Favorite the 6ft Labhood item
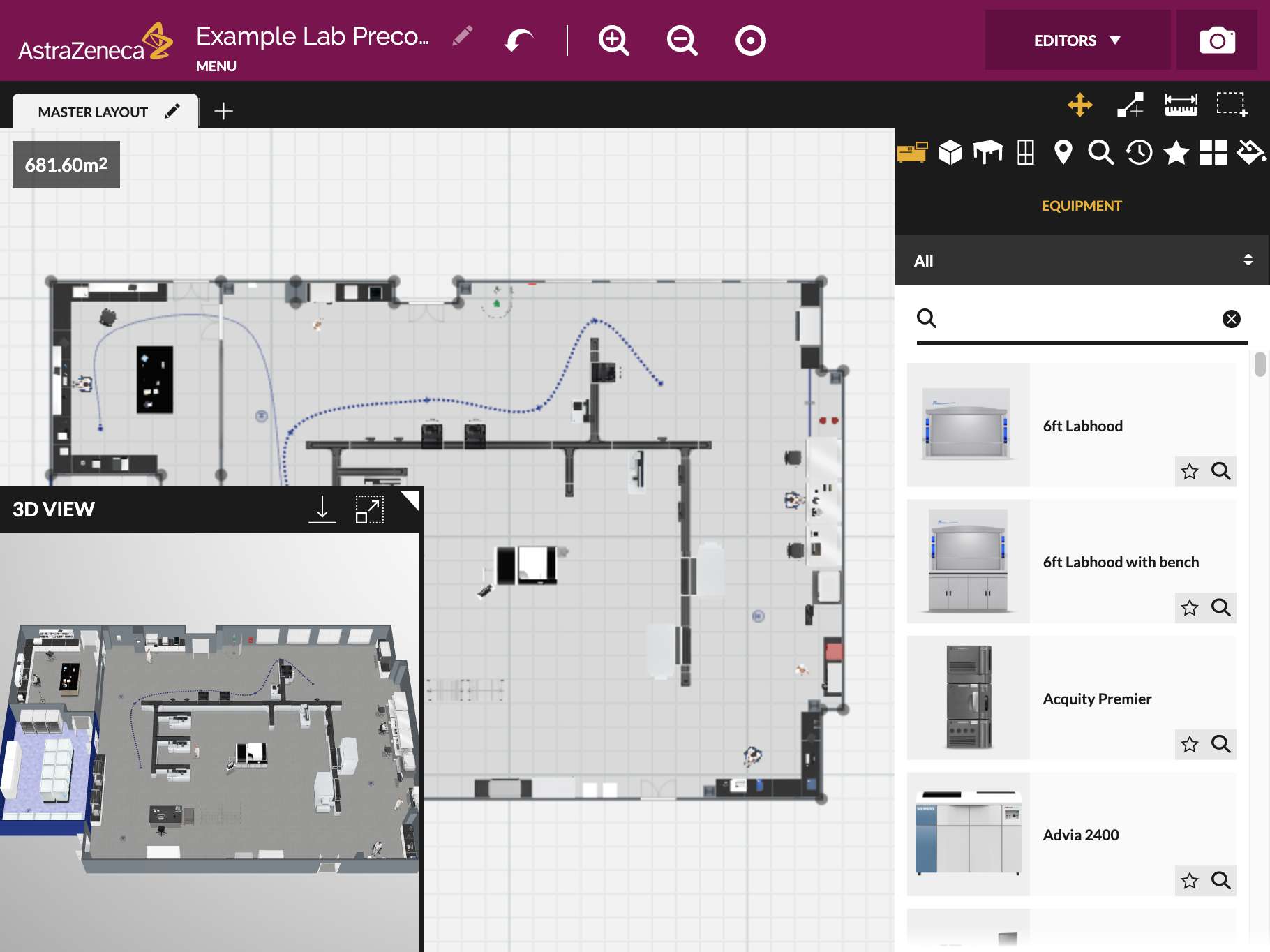Screen dimensions: 1270x952 [1190, 472]
